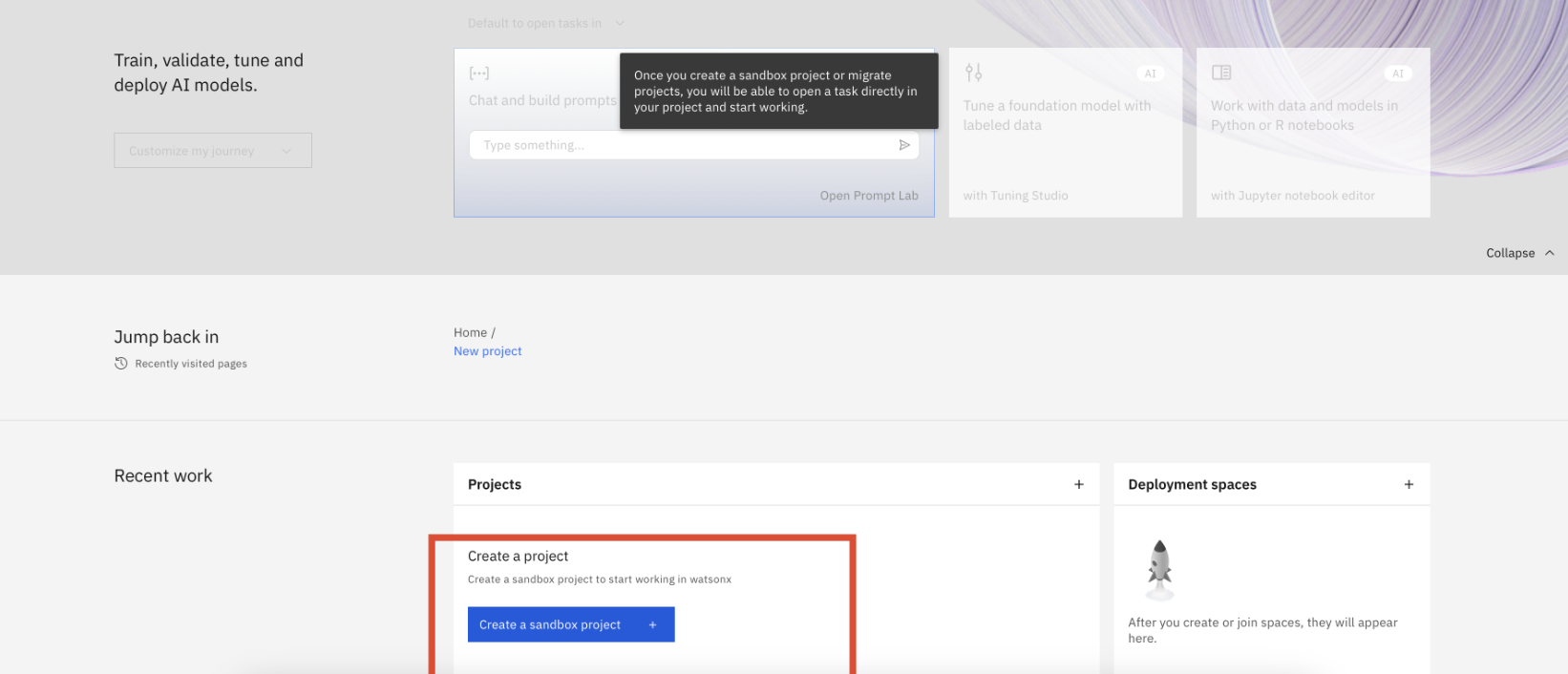The image size is (1568, 674).
Task: Collapse the top tasks section
Action: tap(1519, 253)
